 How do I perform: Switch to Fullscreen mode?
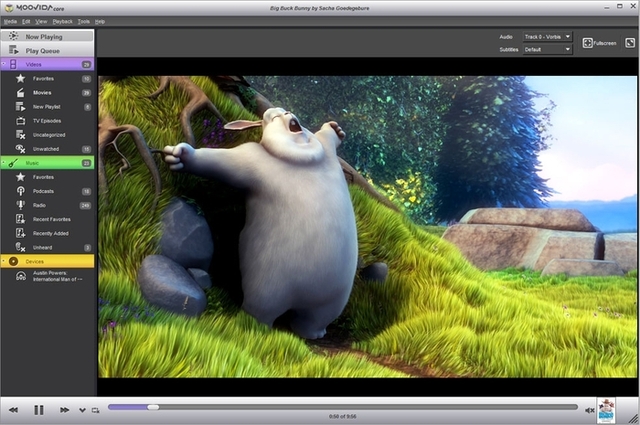599,43
